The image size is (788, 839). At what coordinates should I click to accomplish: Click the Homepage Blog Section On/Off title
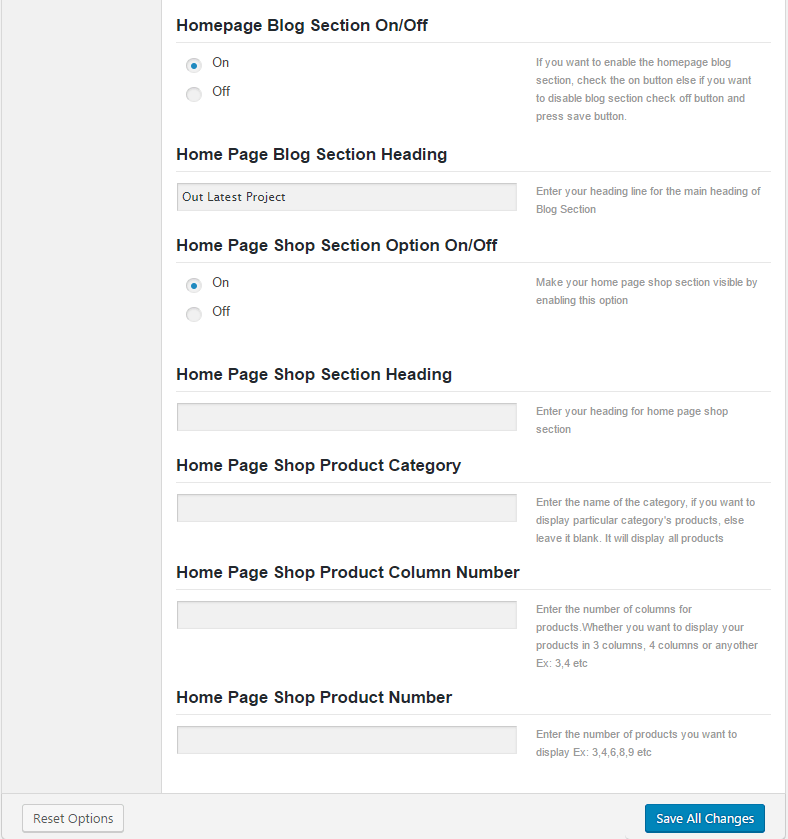302,25
